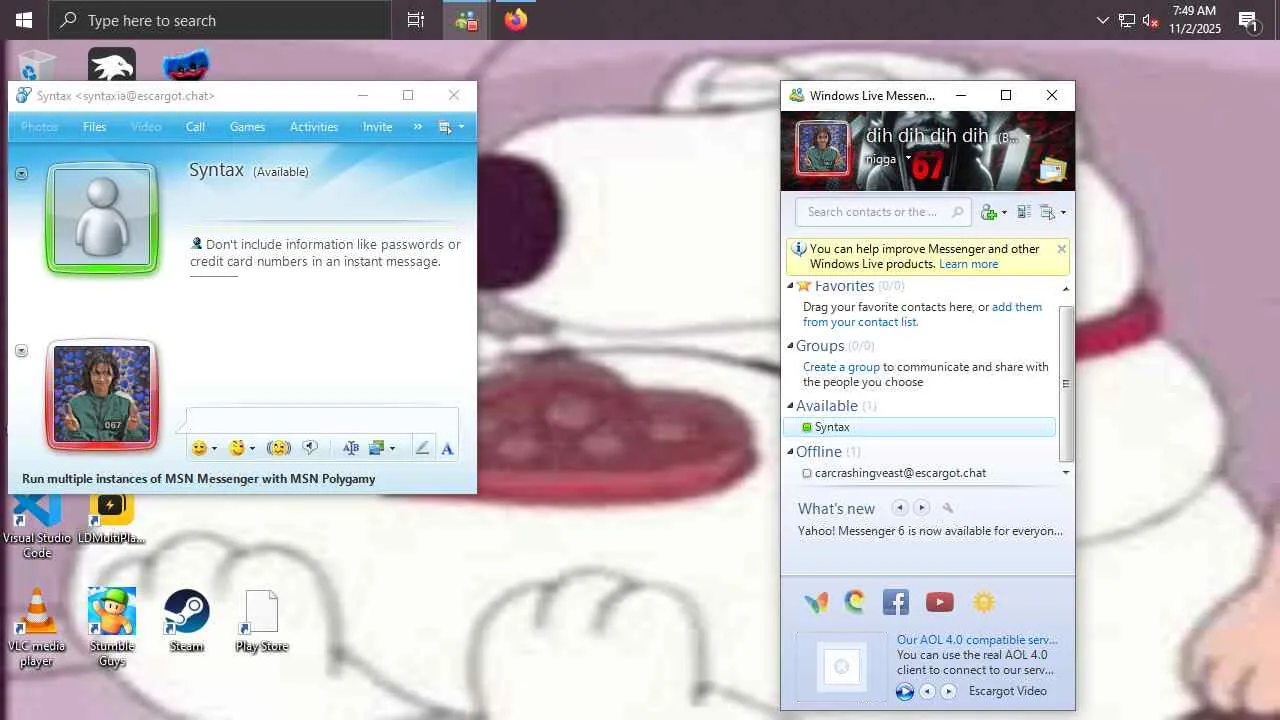Open your own display picture dropdown in chat
1280x720 pixels.
21,351
